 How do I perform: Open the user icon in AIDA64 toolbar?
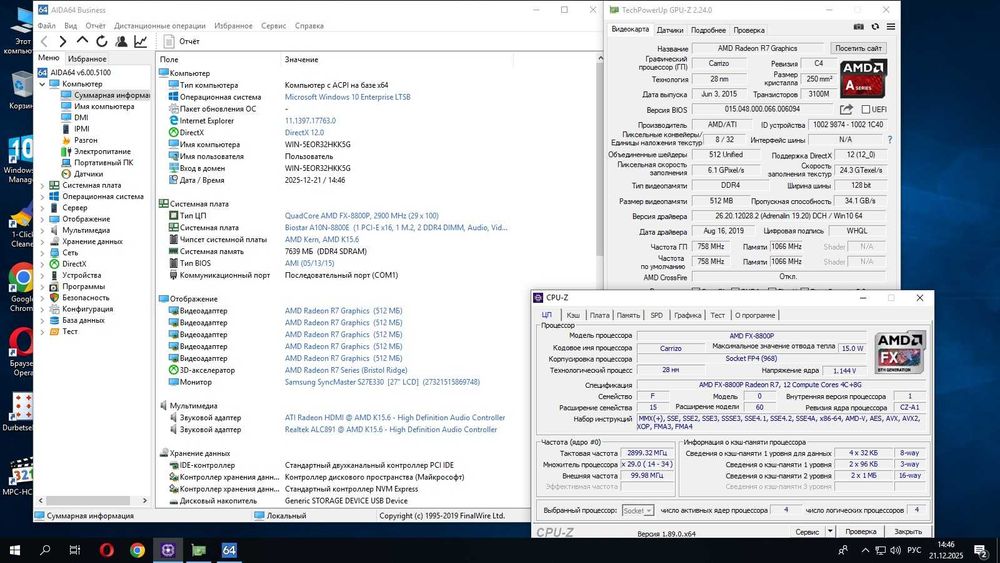(x=121, y=41)
